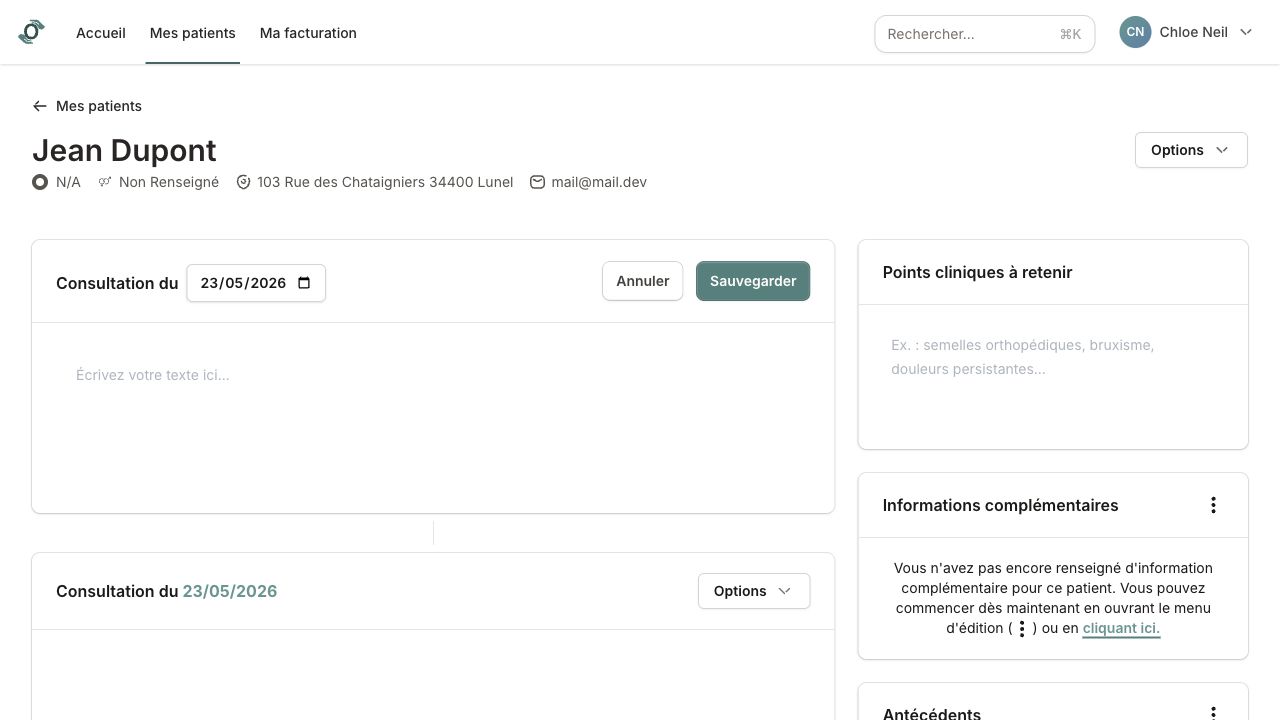Click the Annuler button
The height and width of the screenshot is (720, 1280).
click(643, 281)
